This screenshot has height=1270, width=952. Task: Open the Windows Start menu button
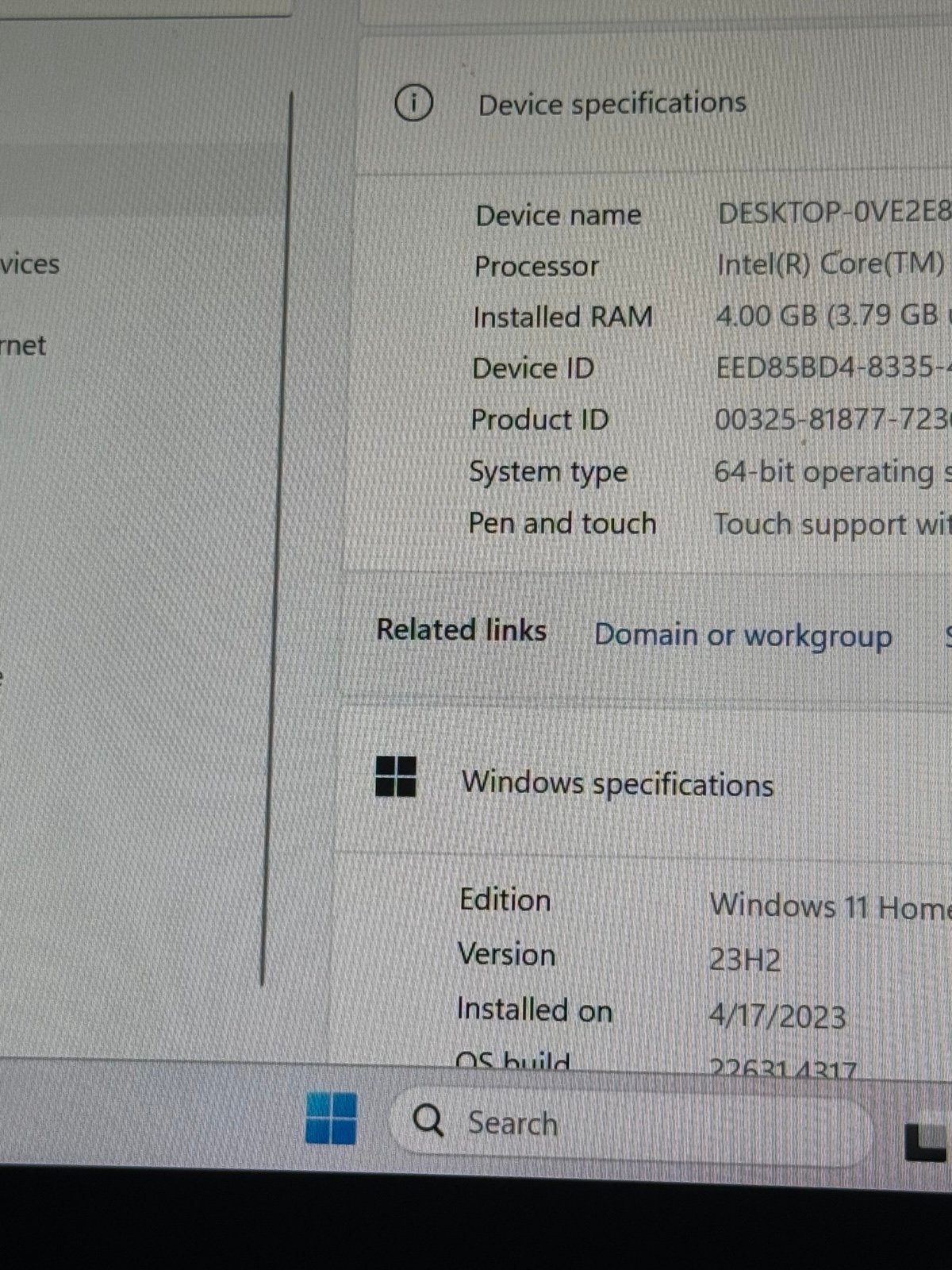[331, 1118]
